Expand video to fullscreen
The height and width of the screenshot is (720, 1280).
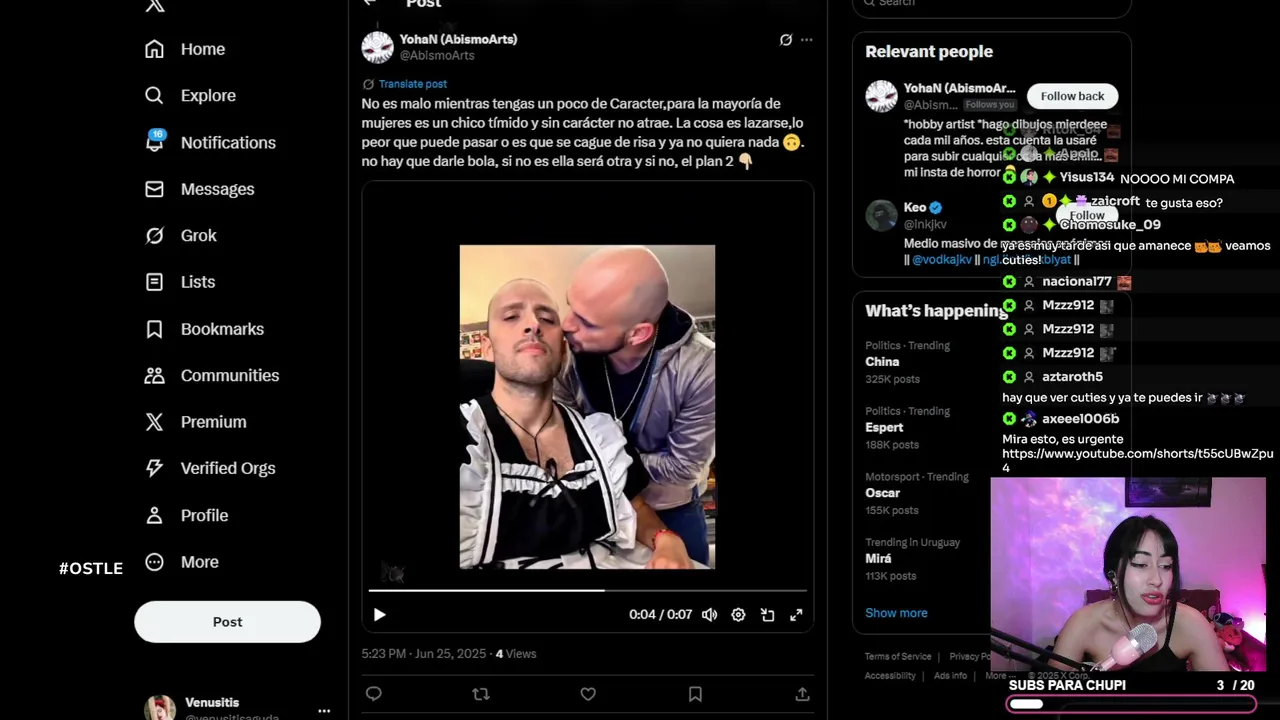(x=796, y=615)
